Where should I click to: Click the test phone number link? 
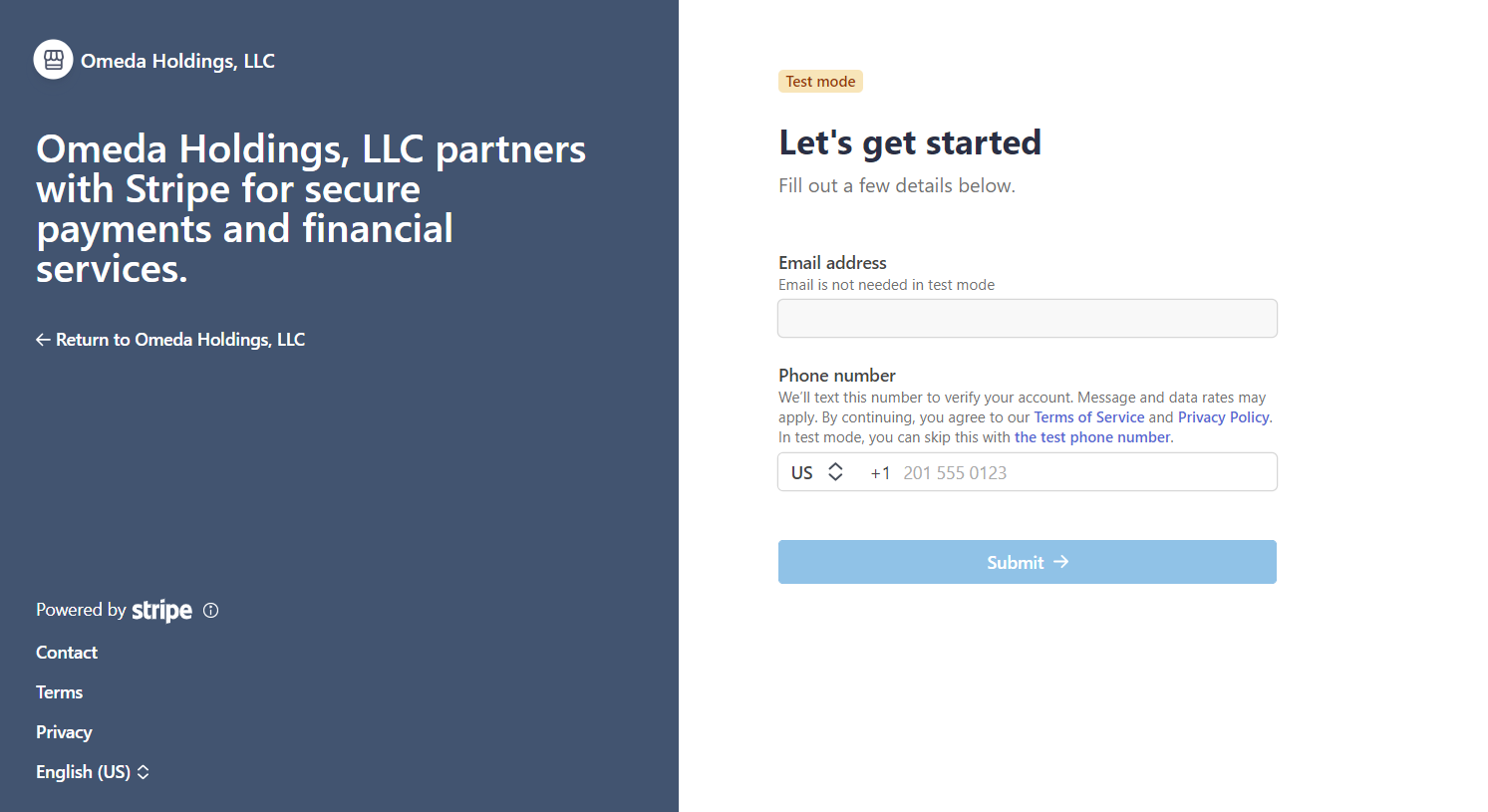point(1092,437)
